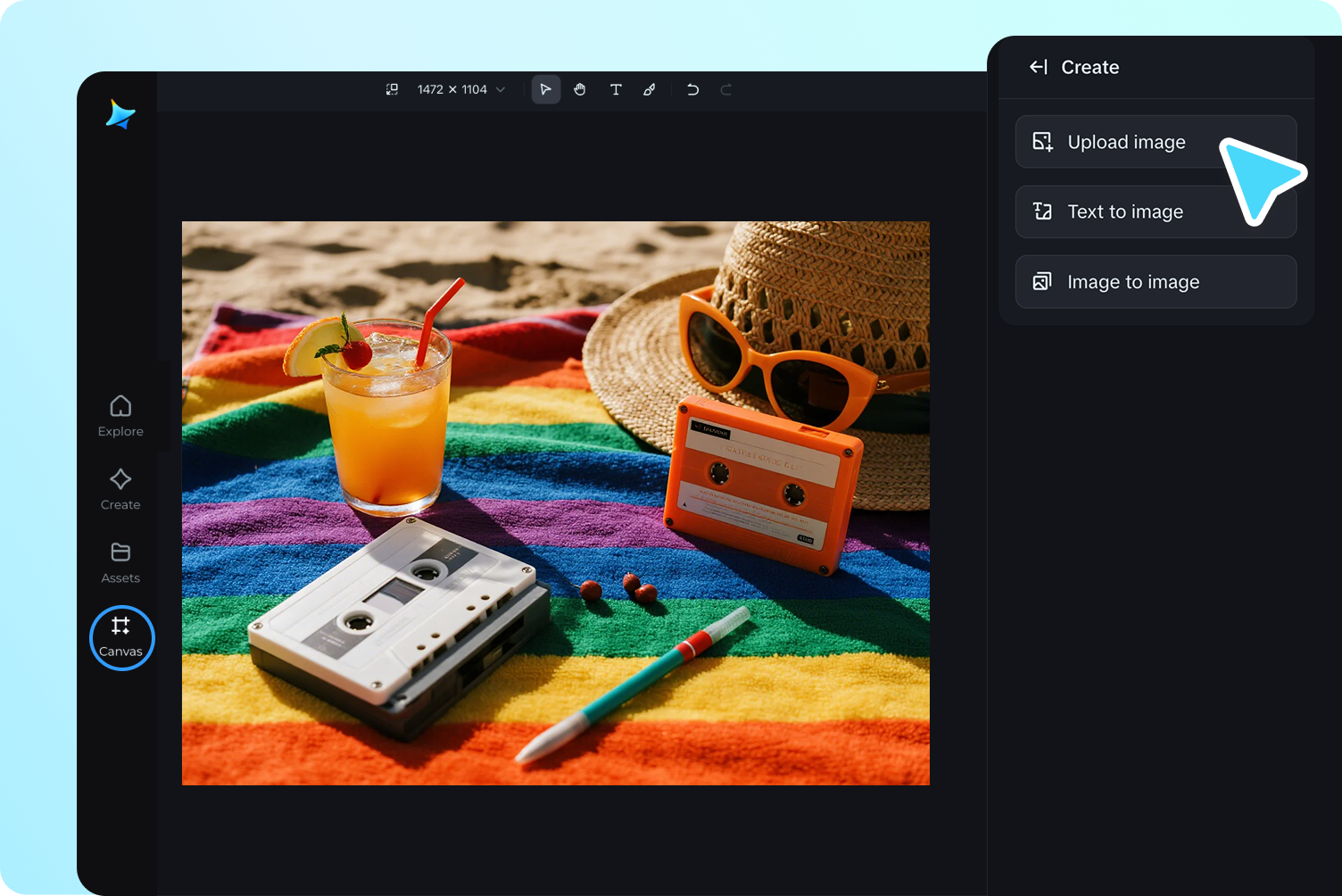
Task: Open the Assets section
Action: (x=120, y=562)
